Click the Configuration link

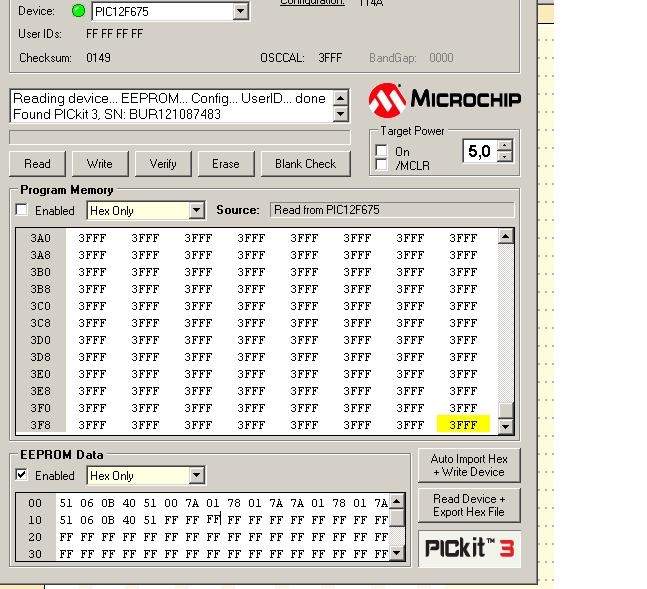(312, 2)
